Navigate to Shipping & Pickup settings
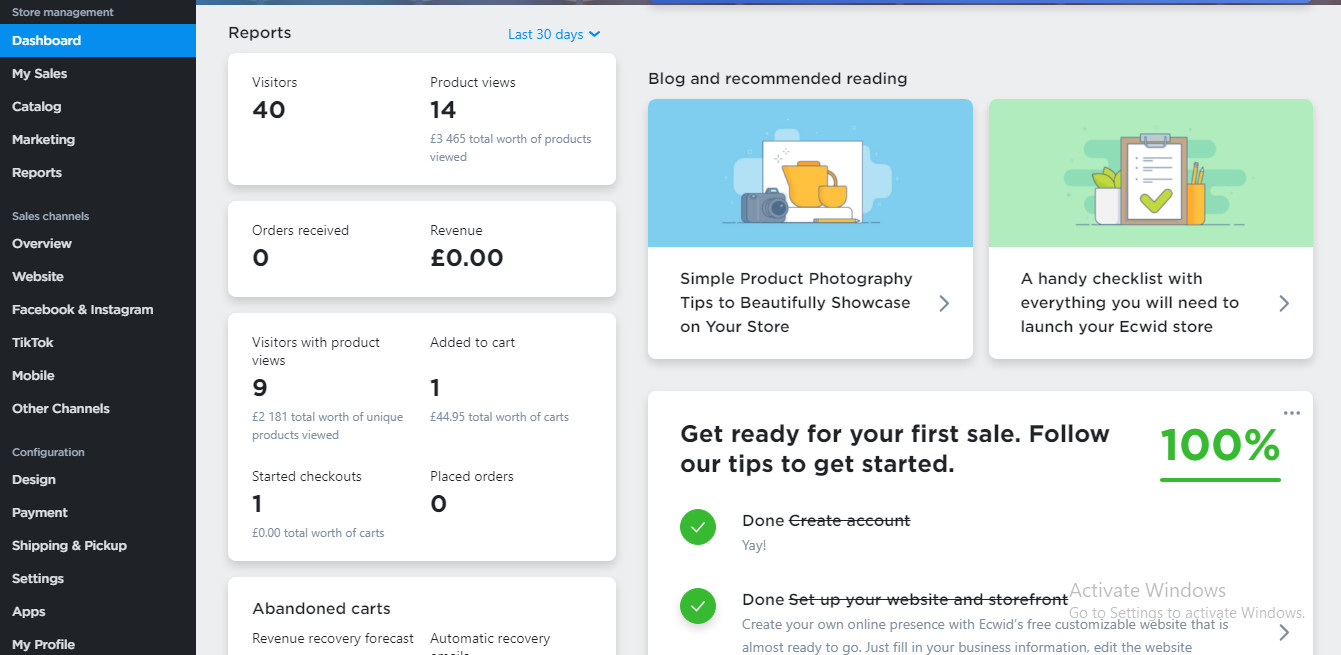 (70, 545)
